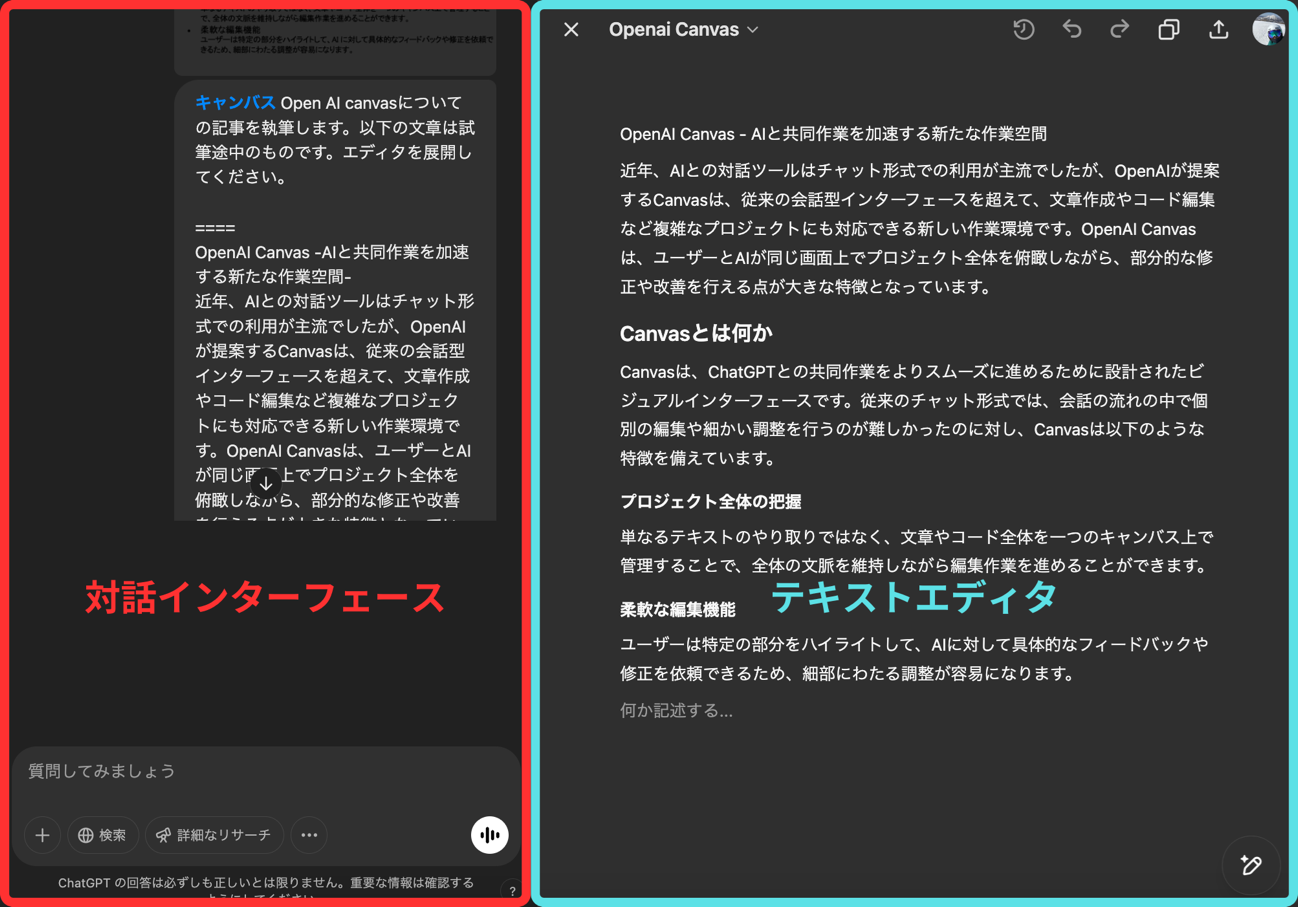The image size is (1298, 907).
Task: Toggle the 検索 web search option
Action: (x=103, y=835)
